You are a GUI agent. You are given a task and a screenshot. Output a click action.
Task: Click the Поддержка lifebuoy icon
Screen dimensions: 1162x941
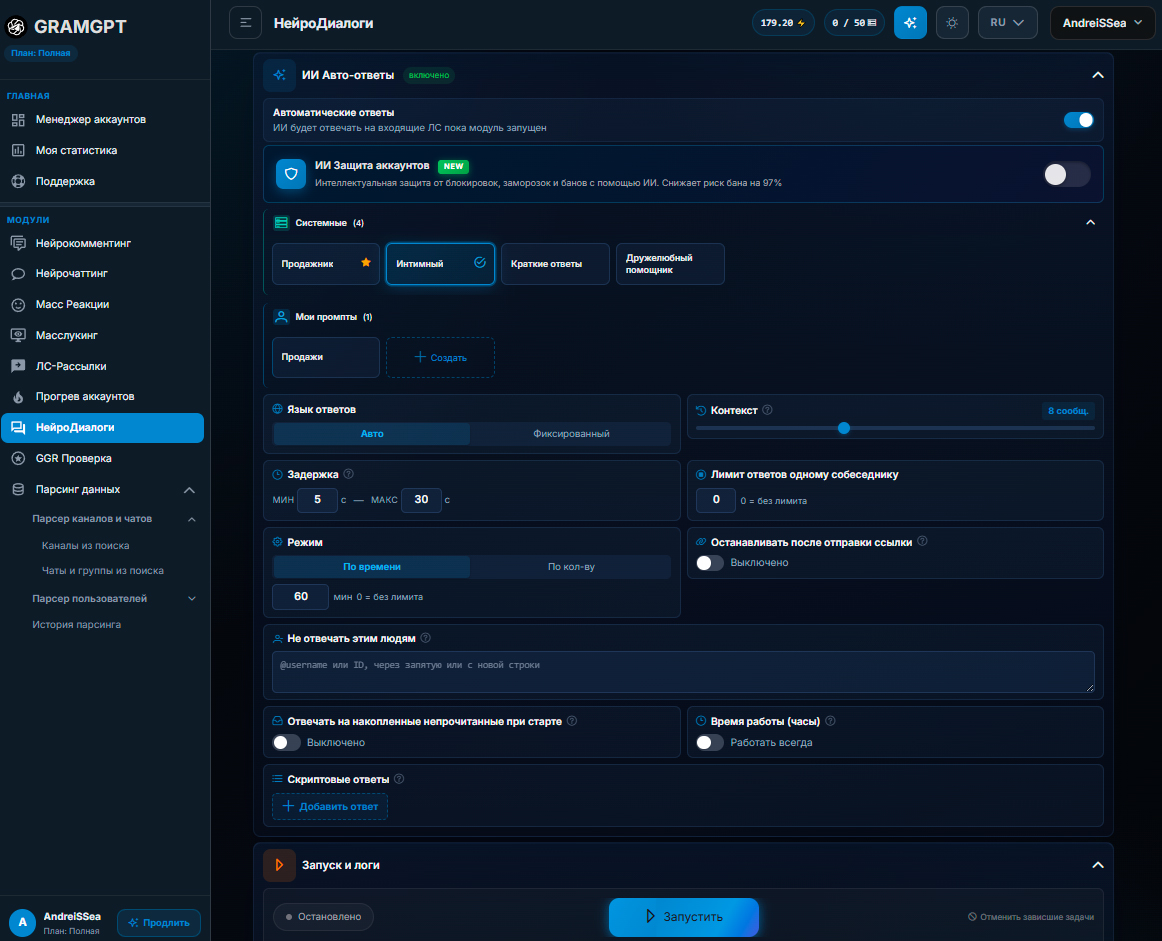click(x=19, y=182)
